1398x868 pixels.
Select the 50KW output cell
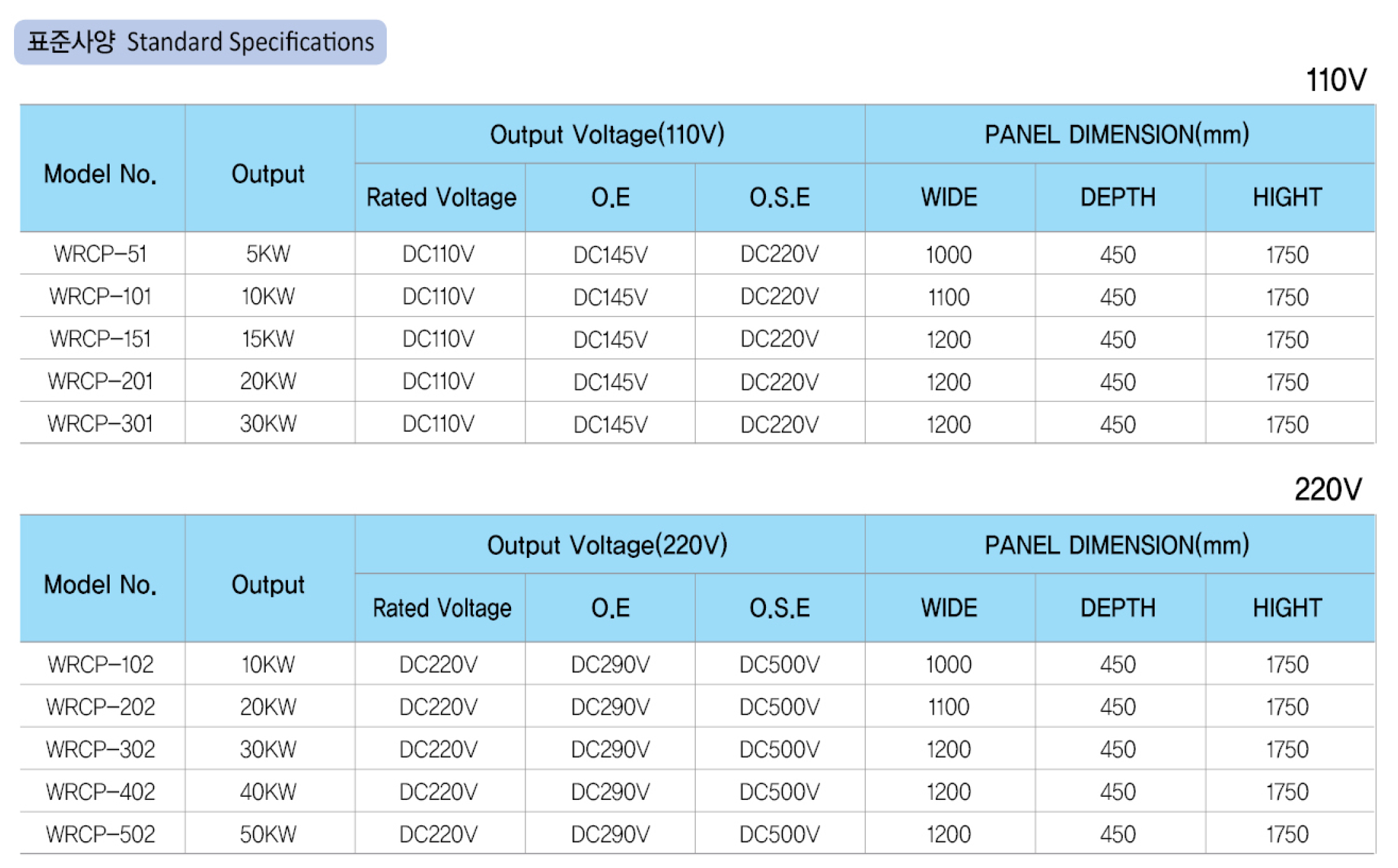point(268,834)
